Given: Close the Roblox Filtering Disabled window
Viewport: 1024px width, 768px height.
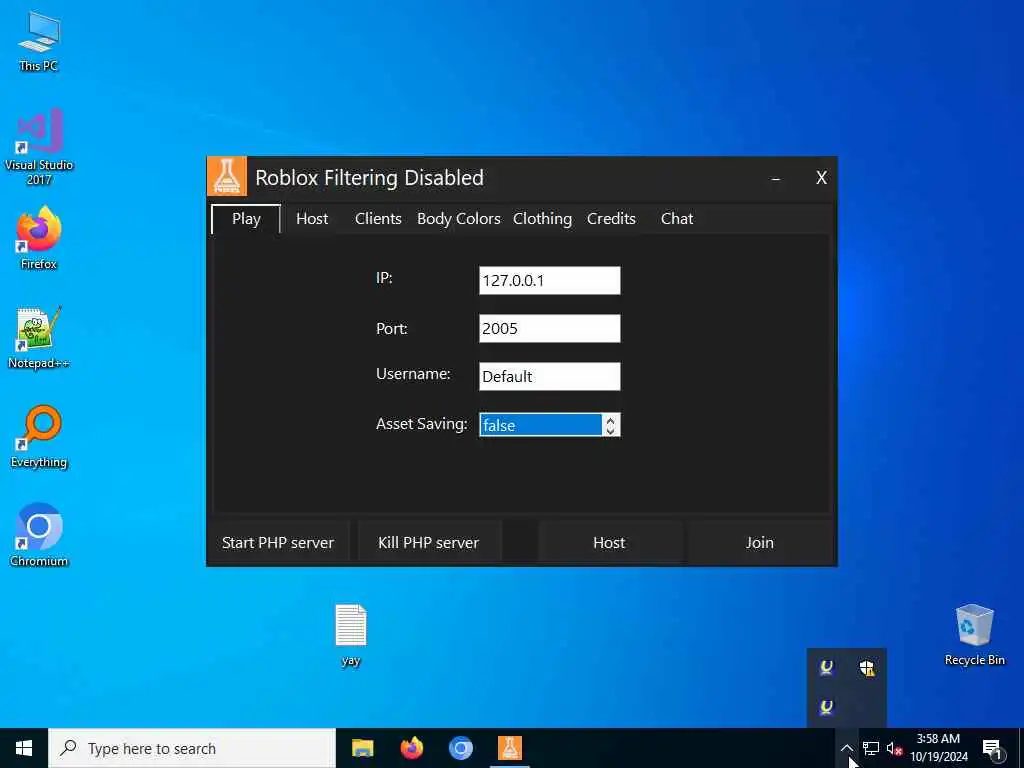Looking at the screenshot, I should coord(822,178).
